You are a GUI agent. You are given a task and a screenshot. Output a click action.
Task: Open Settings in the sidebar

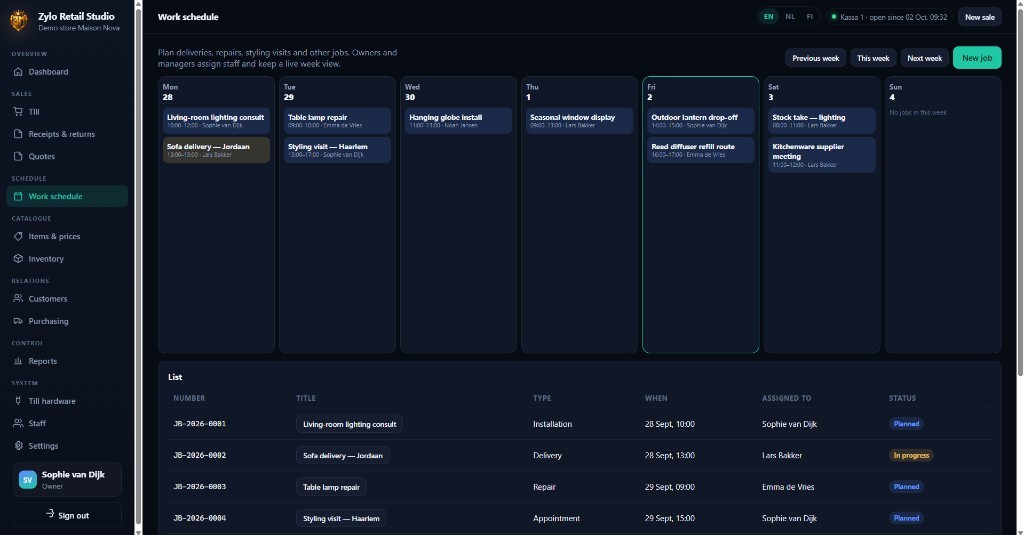(x=67, y=446)
